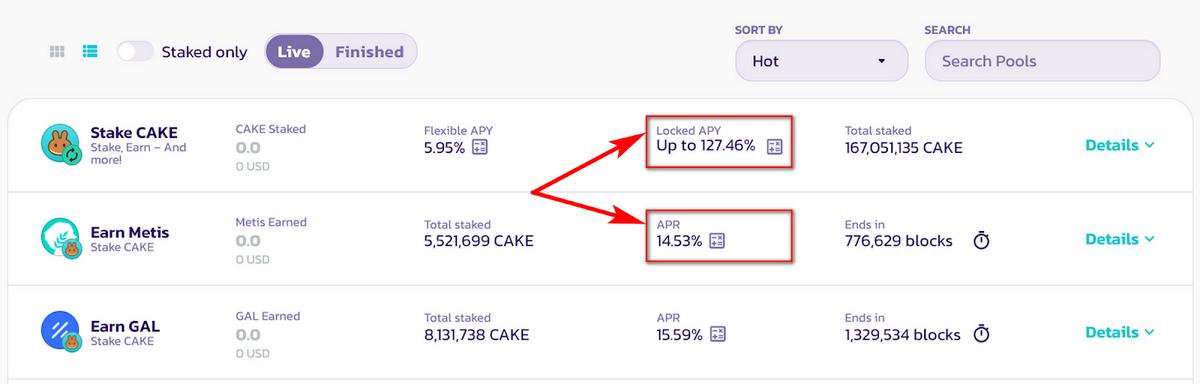Open Earn Metis APR calculator icon
The image size is (1200, 384).
click(x=716, y=241)
